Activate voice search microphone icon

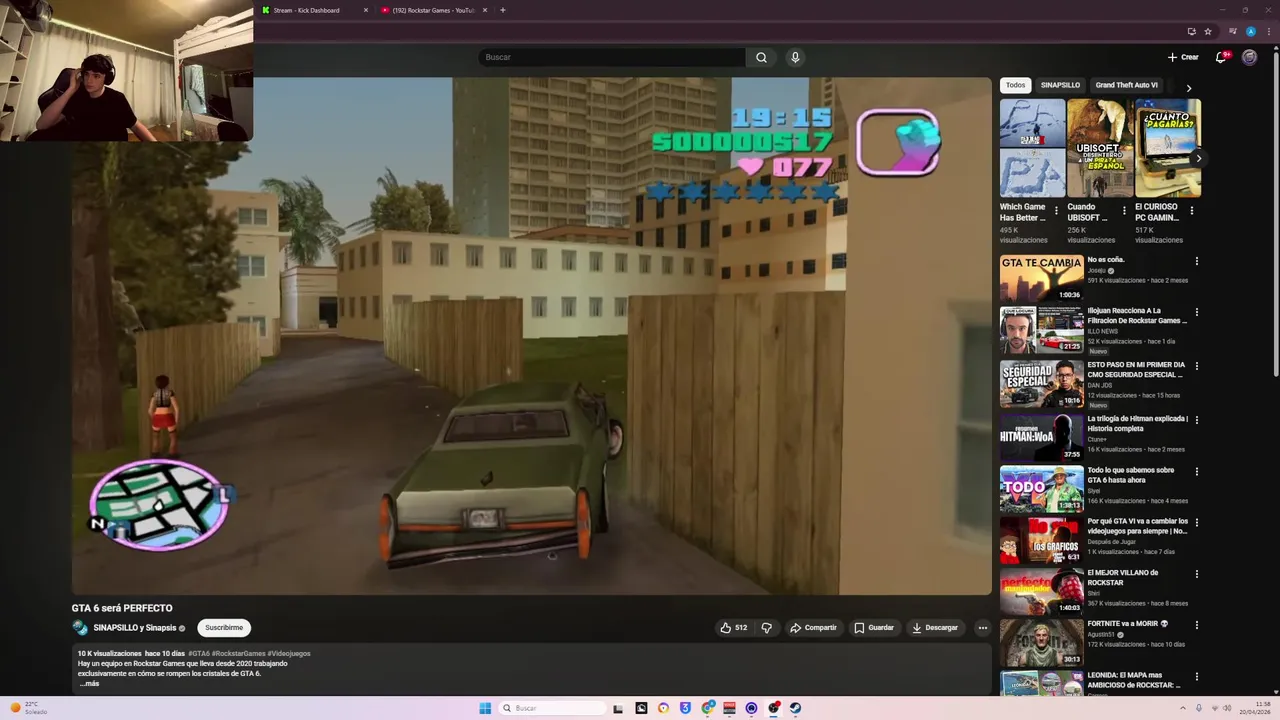click(795, 57)
